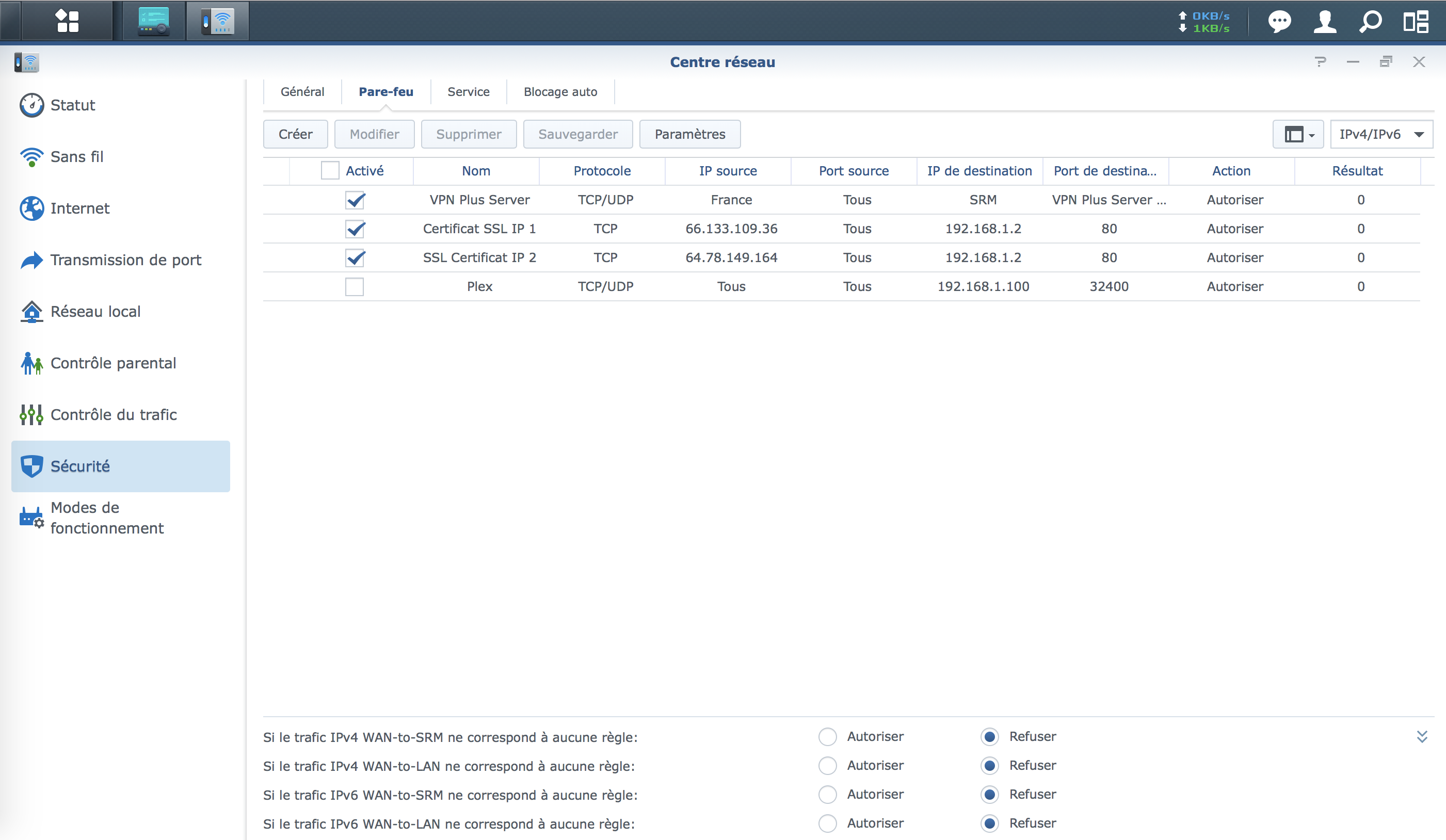Click the help question mark icon
The width and height of the screenshot is (1446, 840).
coord(1320,62)
